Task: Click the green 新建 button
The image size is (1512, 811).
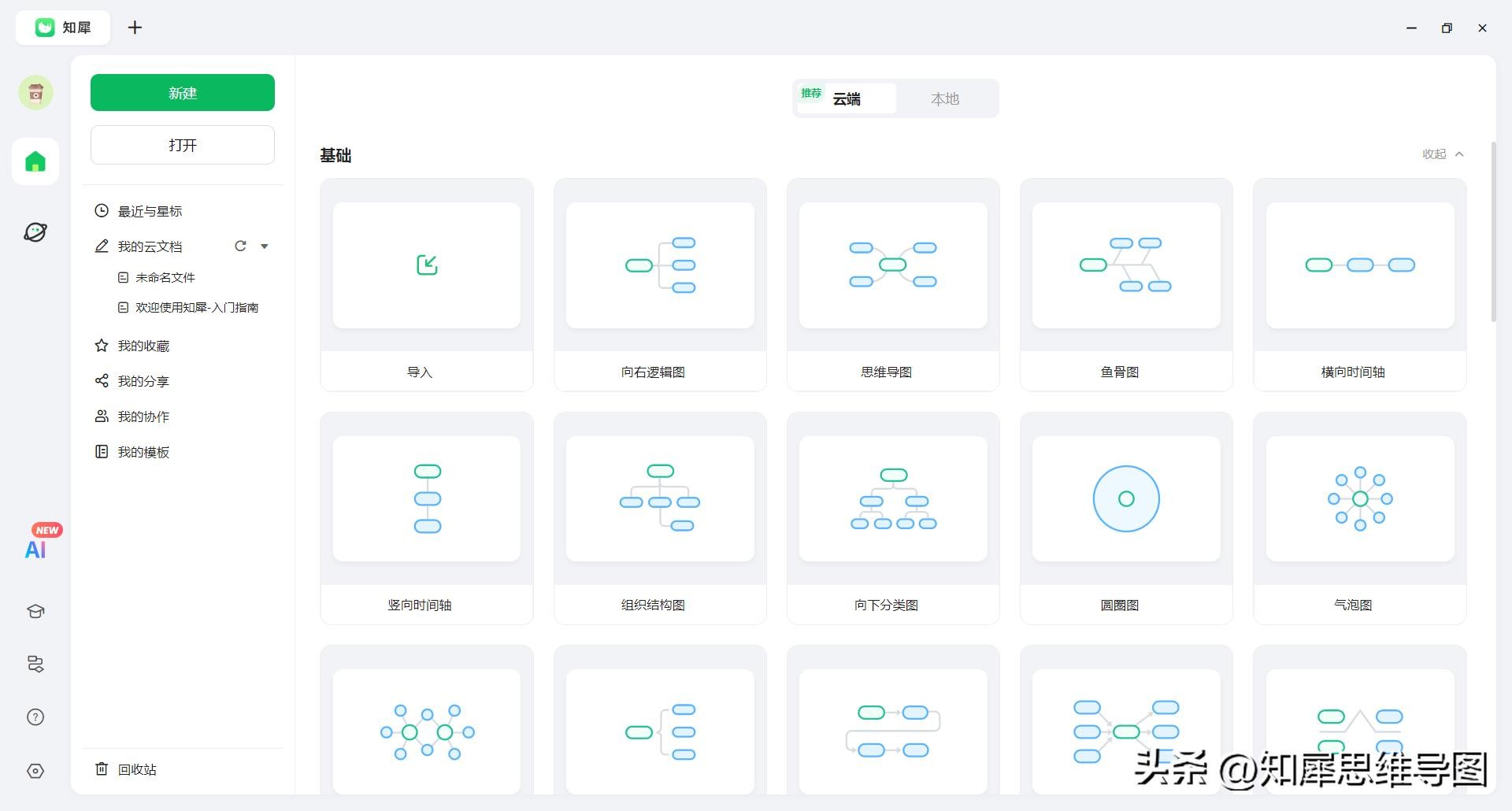Action: 183,93
